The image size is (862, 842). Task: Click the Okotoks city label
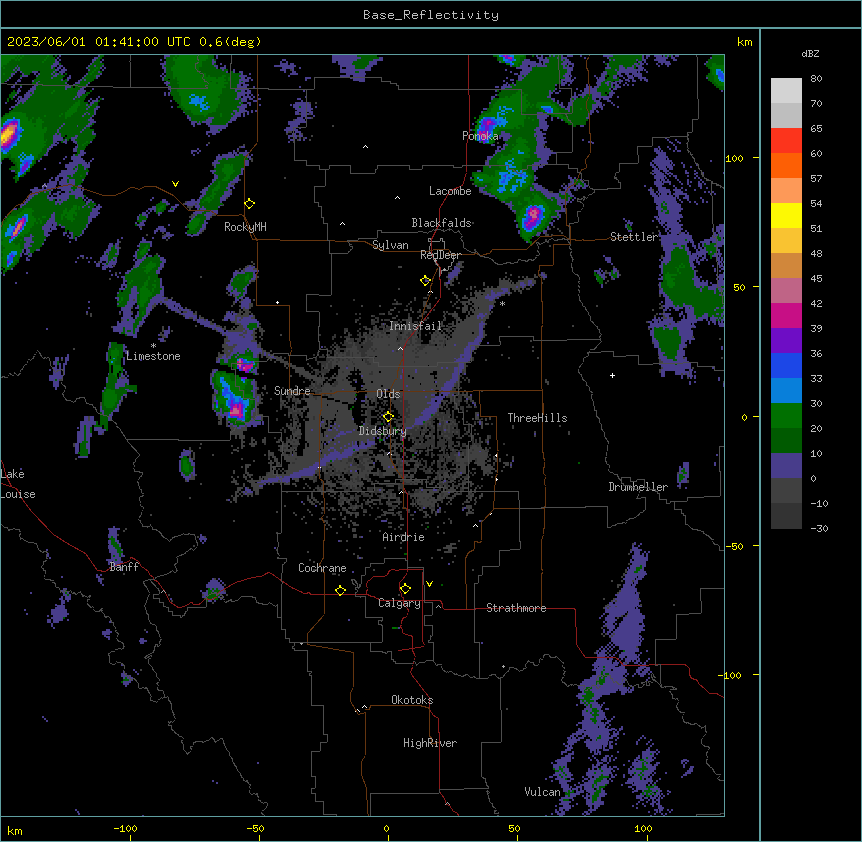click(x=412, y=700)
